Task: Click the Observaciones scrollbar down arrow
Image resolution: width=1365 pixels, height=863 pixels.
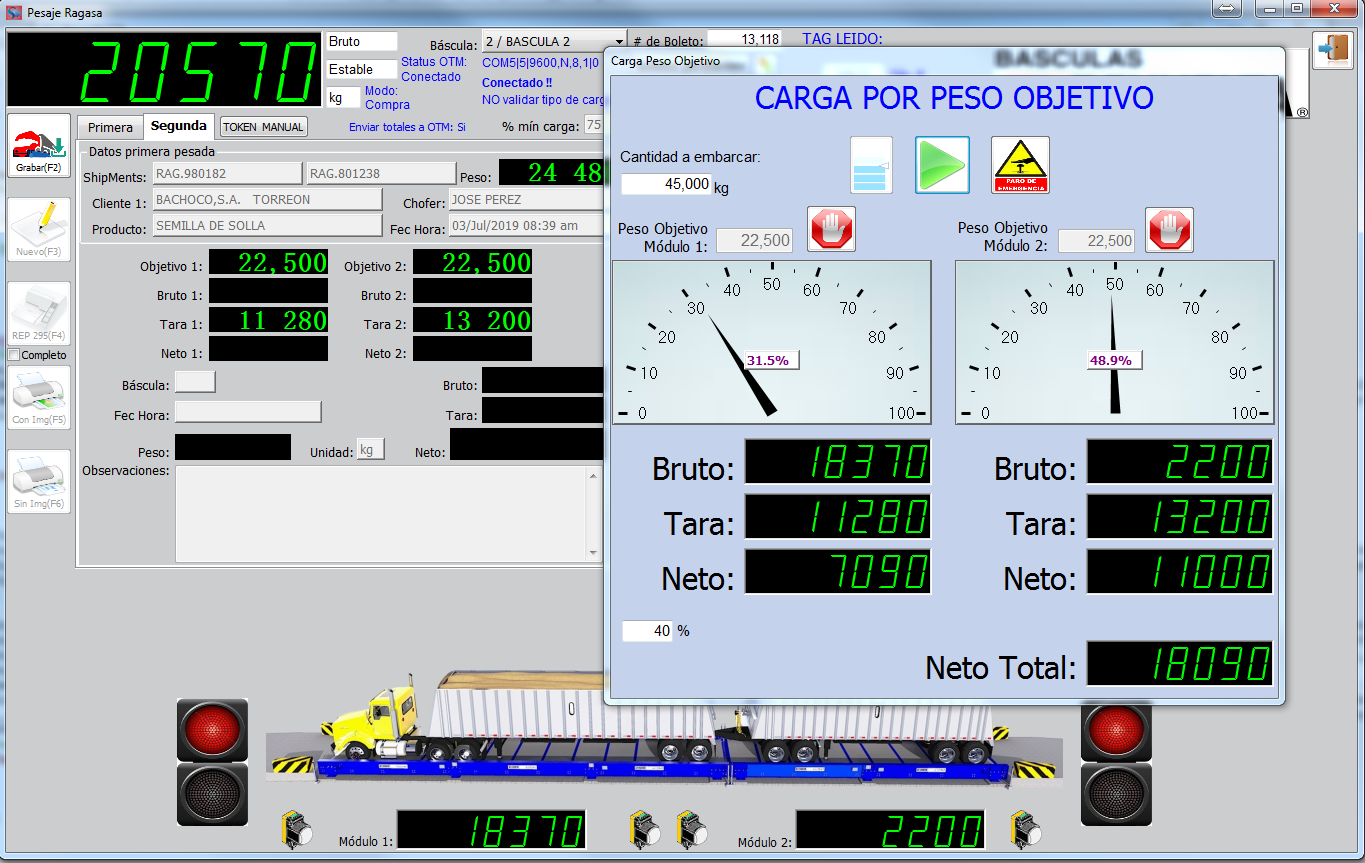Action: (594, 552)
